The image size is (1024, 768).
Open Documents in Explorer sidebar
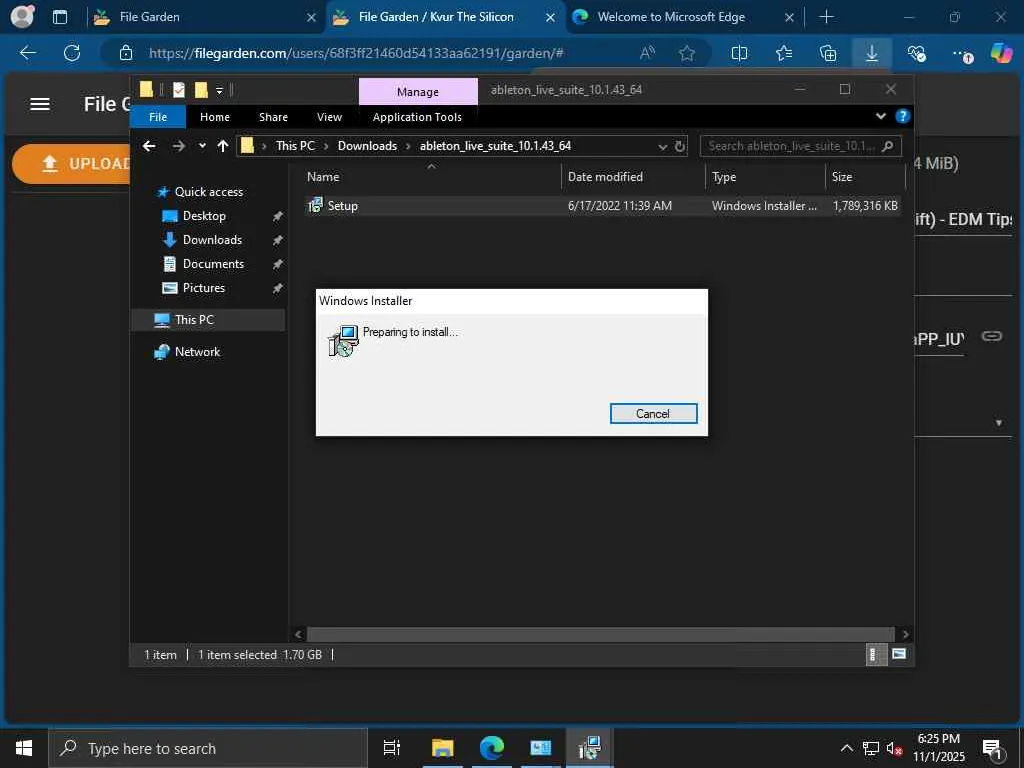pyautogui.click(x=213, y=264)
